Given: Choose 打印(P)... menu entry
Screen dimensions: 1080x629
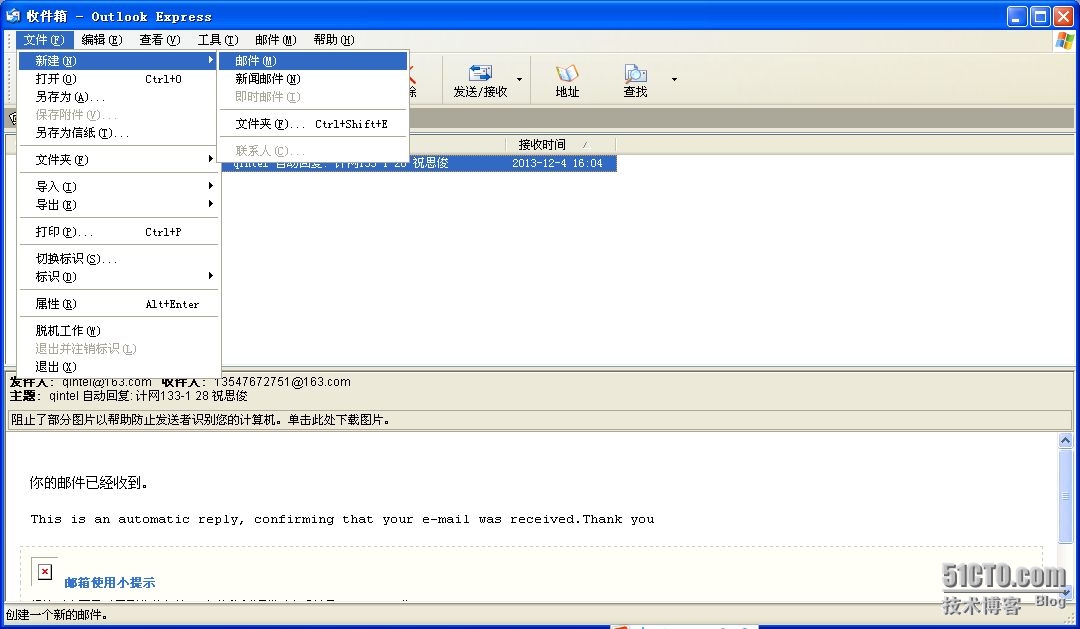Looking at the screenshot, I should coord(118,231).
